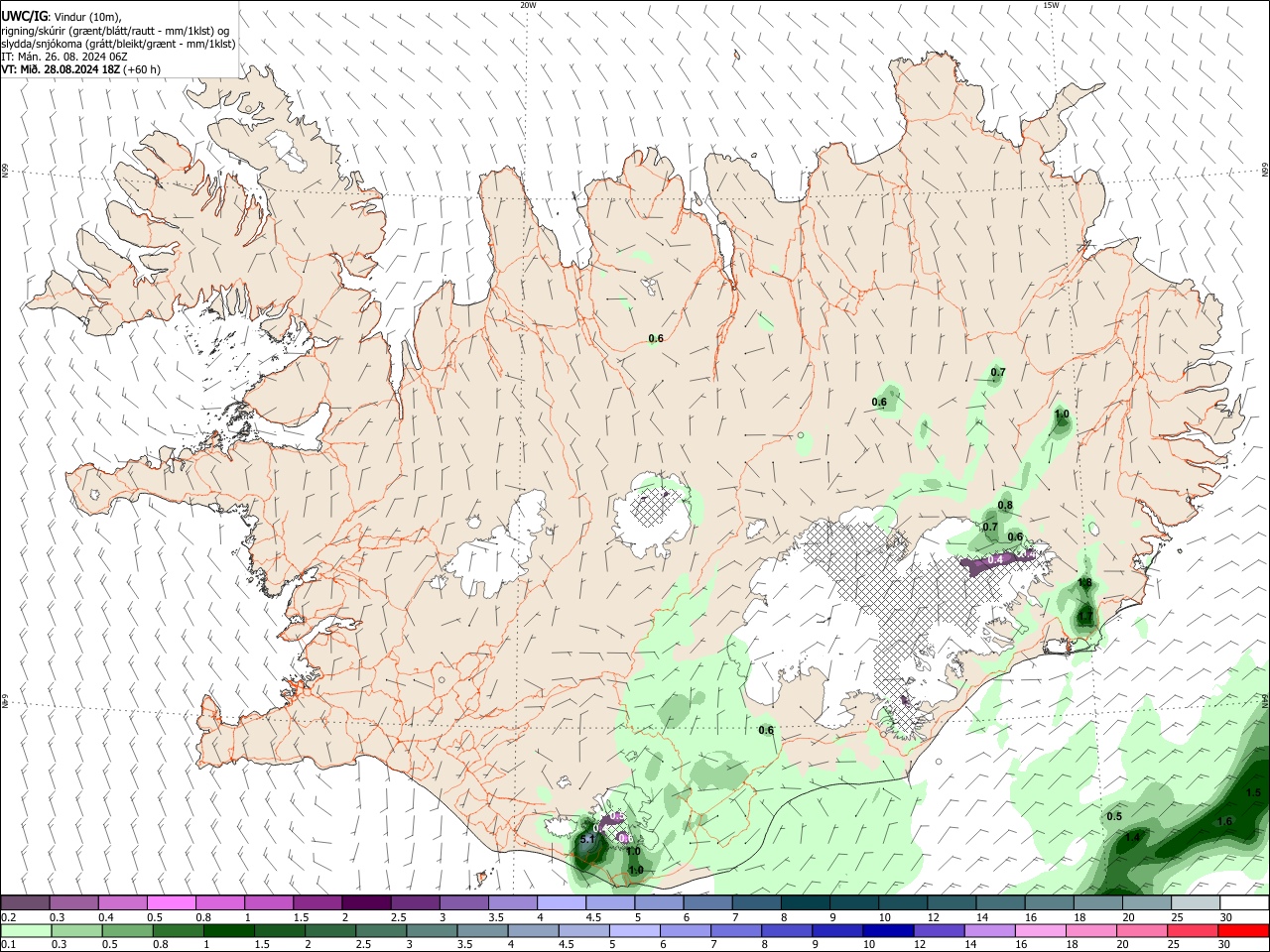Click the UWC/IG title in the header box
The width and height of the screenshot is (1270, 952).
tap(24, 16)
